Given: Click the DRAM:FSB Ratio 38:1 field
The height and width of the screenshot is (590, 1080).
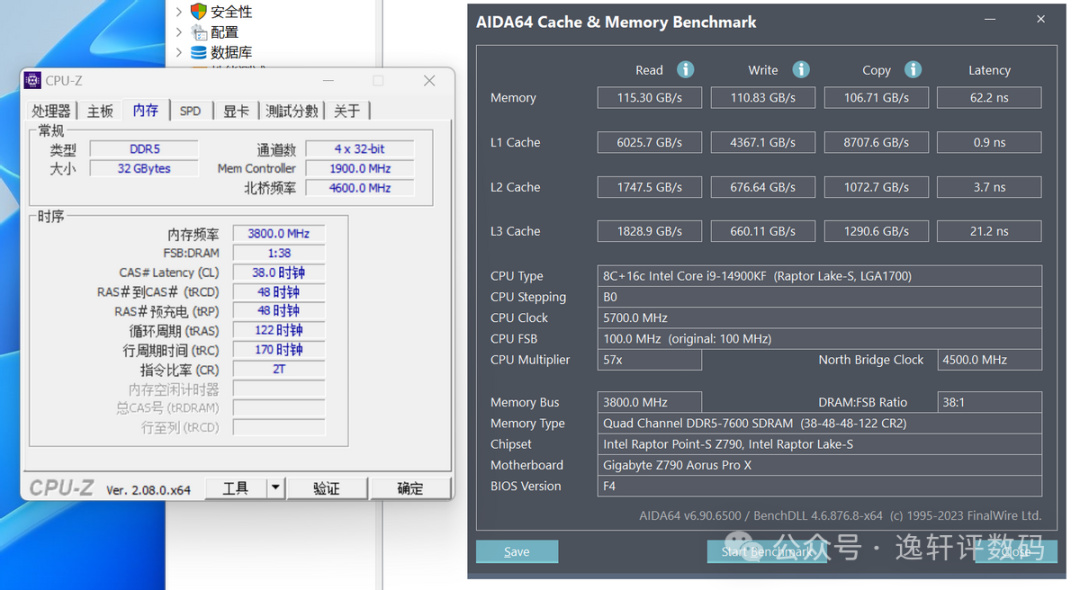Looking at the screenshot, I should coord(990,402).
